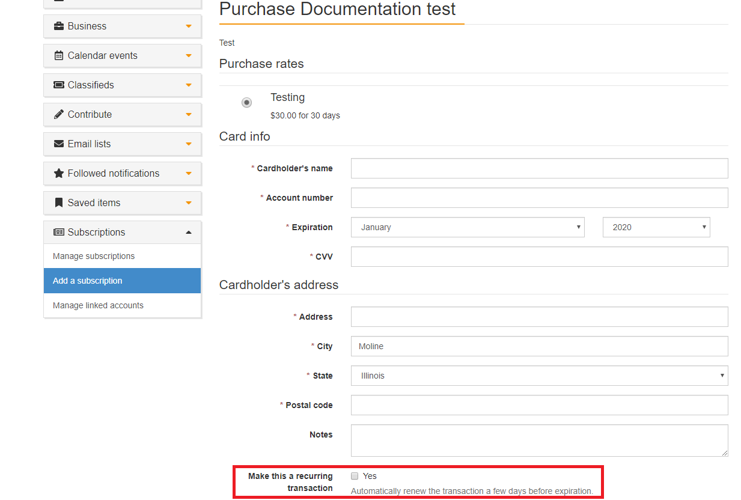Screen dimensions: 741x500
Task: Expand the Followed notifications section arrow
Action: (189, 173)
